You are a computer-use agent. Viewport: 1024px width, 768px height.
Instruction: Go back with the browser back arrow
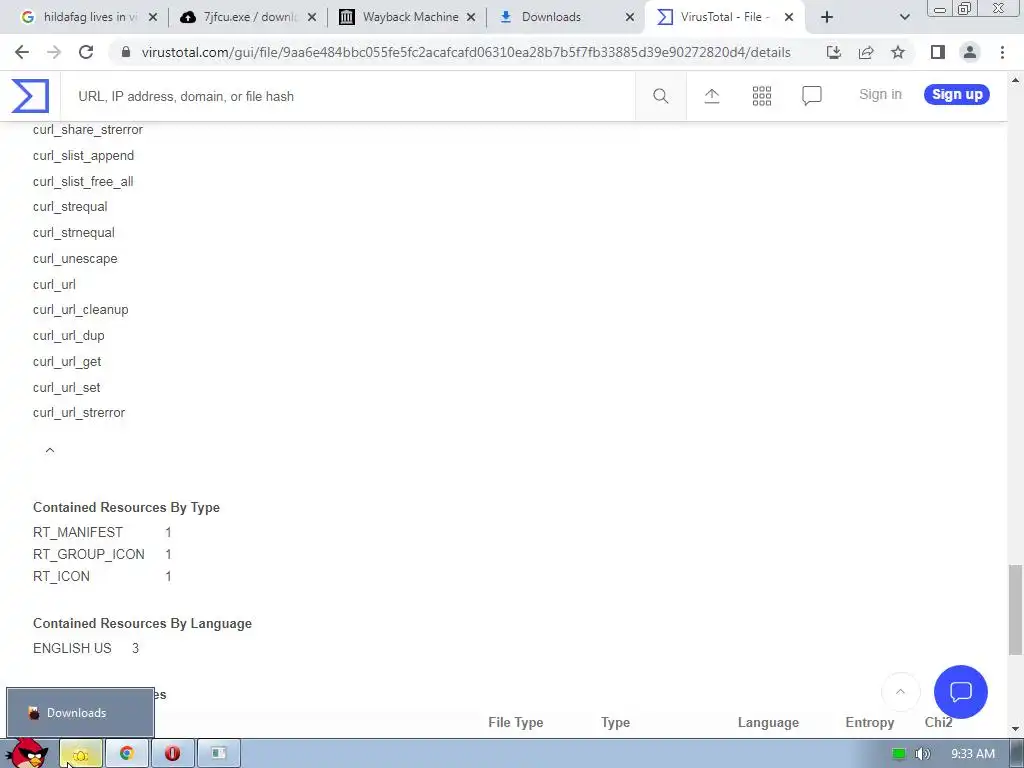click(x=22, y=52)
